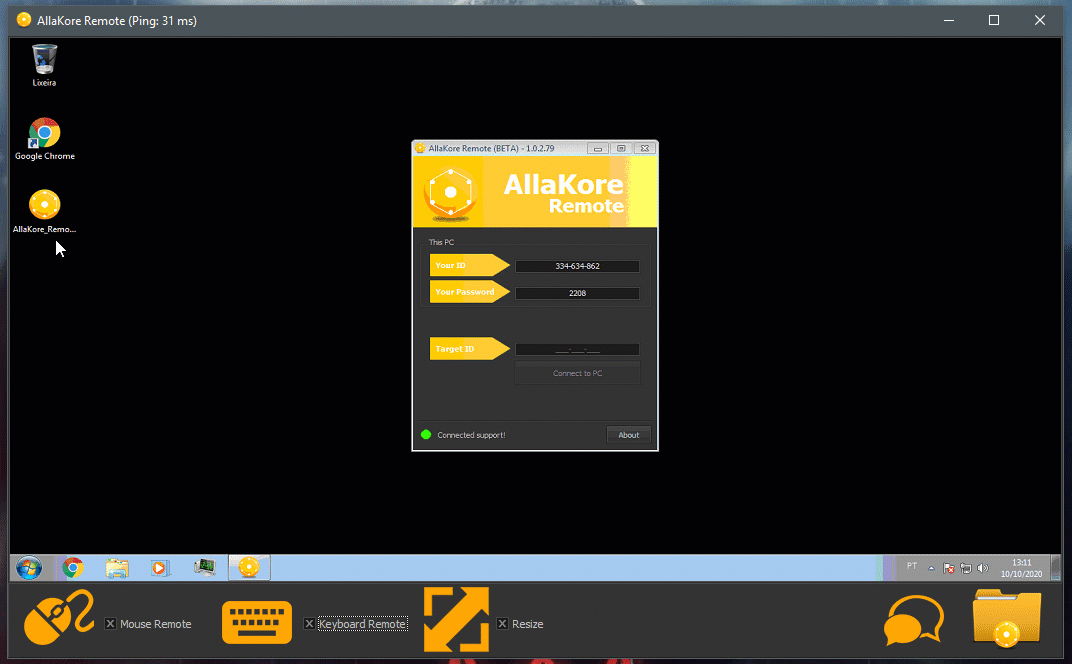The width and height of the screenshot is (1072, 664).
Task: Maximize the outer AllaKore Remote window
Action: (994, 20)
